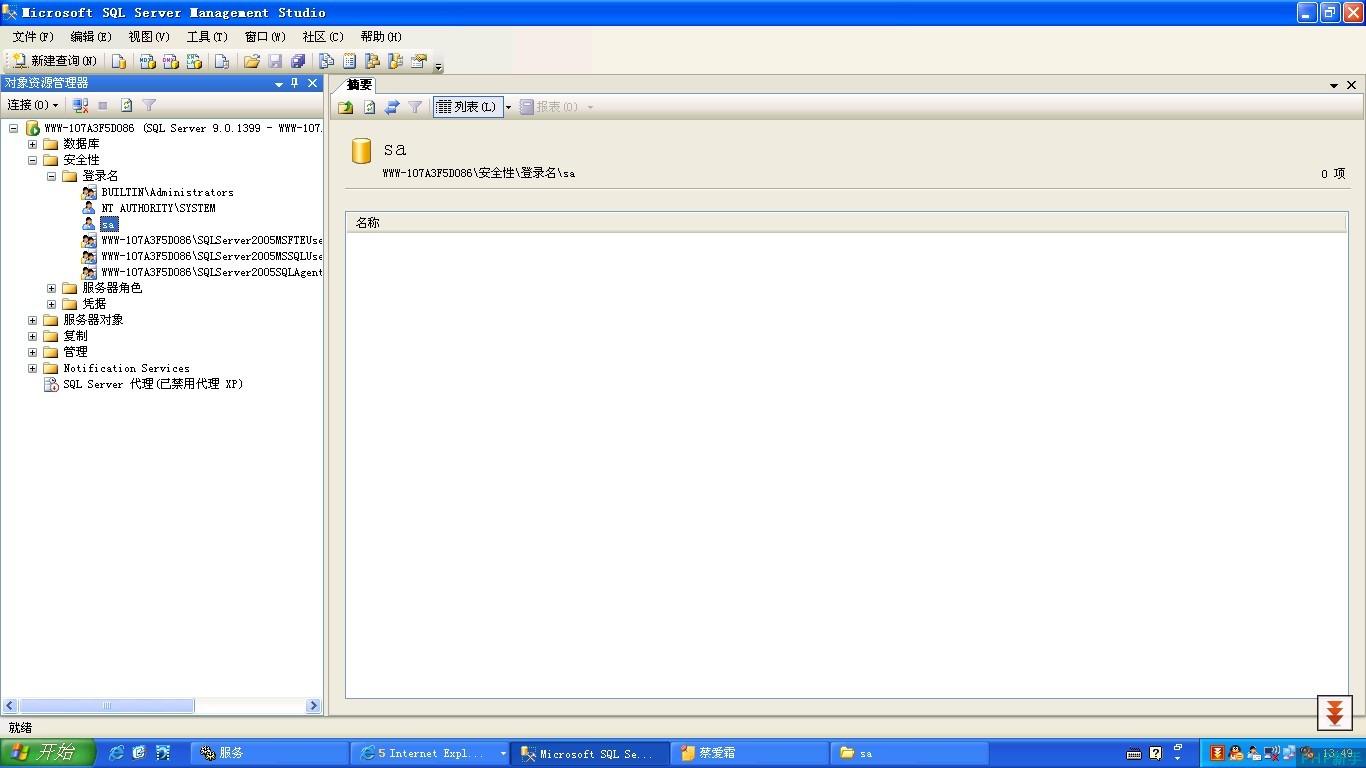
Task: Click the Registered Servers toolbar icon
Action: 326,61
